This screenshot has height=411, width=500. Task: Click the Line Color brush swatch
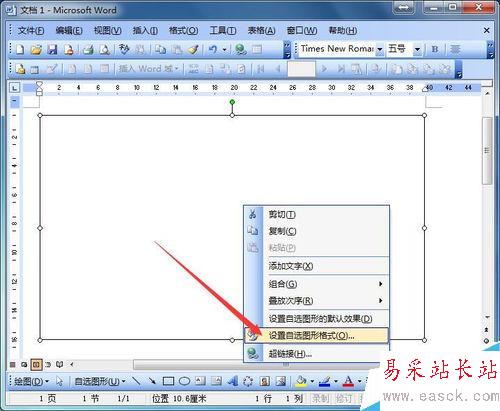pyautogui.click(x=325, y=381)
